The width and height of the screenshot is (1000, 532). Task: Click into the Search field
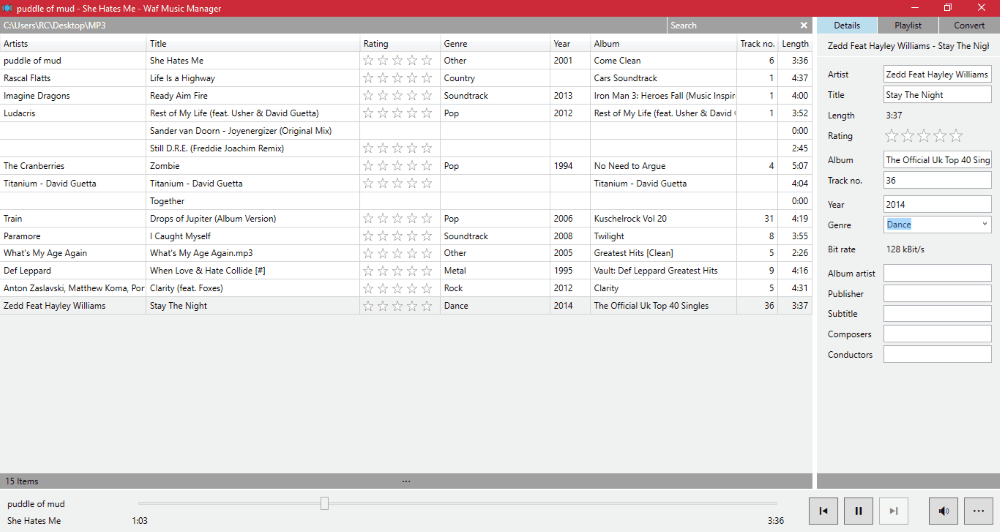(732, 26)
